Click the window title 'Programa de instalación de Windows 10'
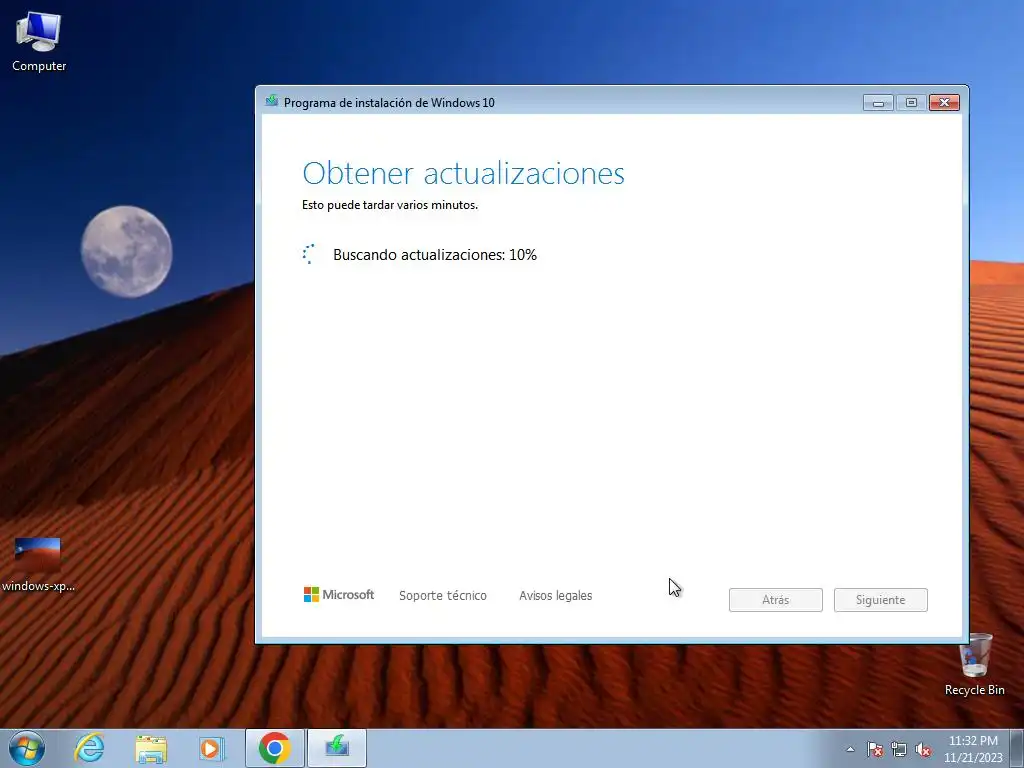The width and height of the screenshot is (1024, 768). tap(389, 103)
